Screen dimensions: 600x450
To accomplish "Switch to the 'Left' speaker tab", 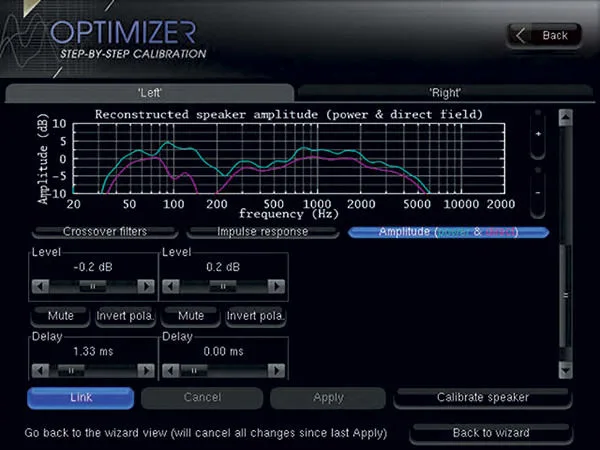I will coord(150,93).
